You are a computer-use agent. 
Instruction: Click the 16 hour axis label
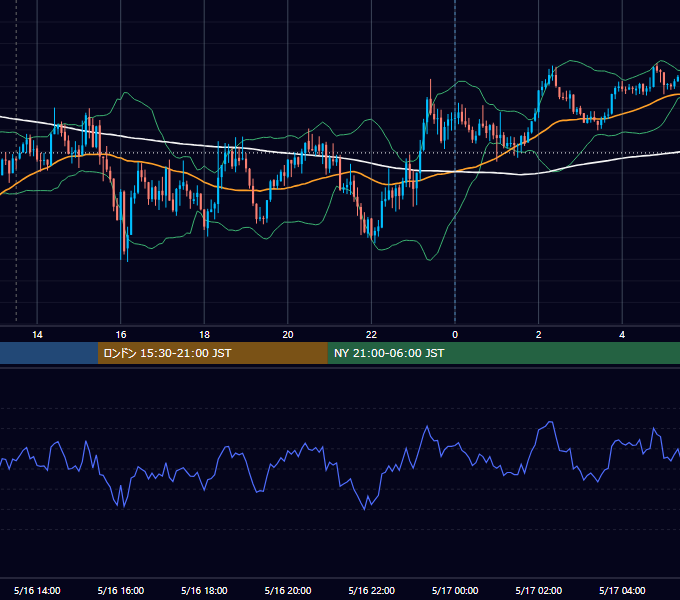tap(121, 335)
